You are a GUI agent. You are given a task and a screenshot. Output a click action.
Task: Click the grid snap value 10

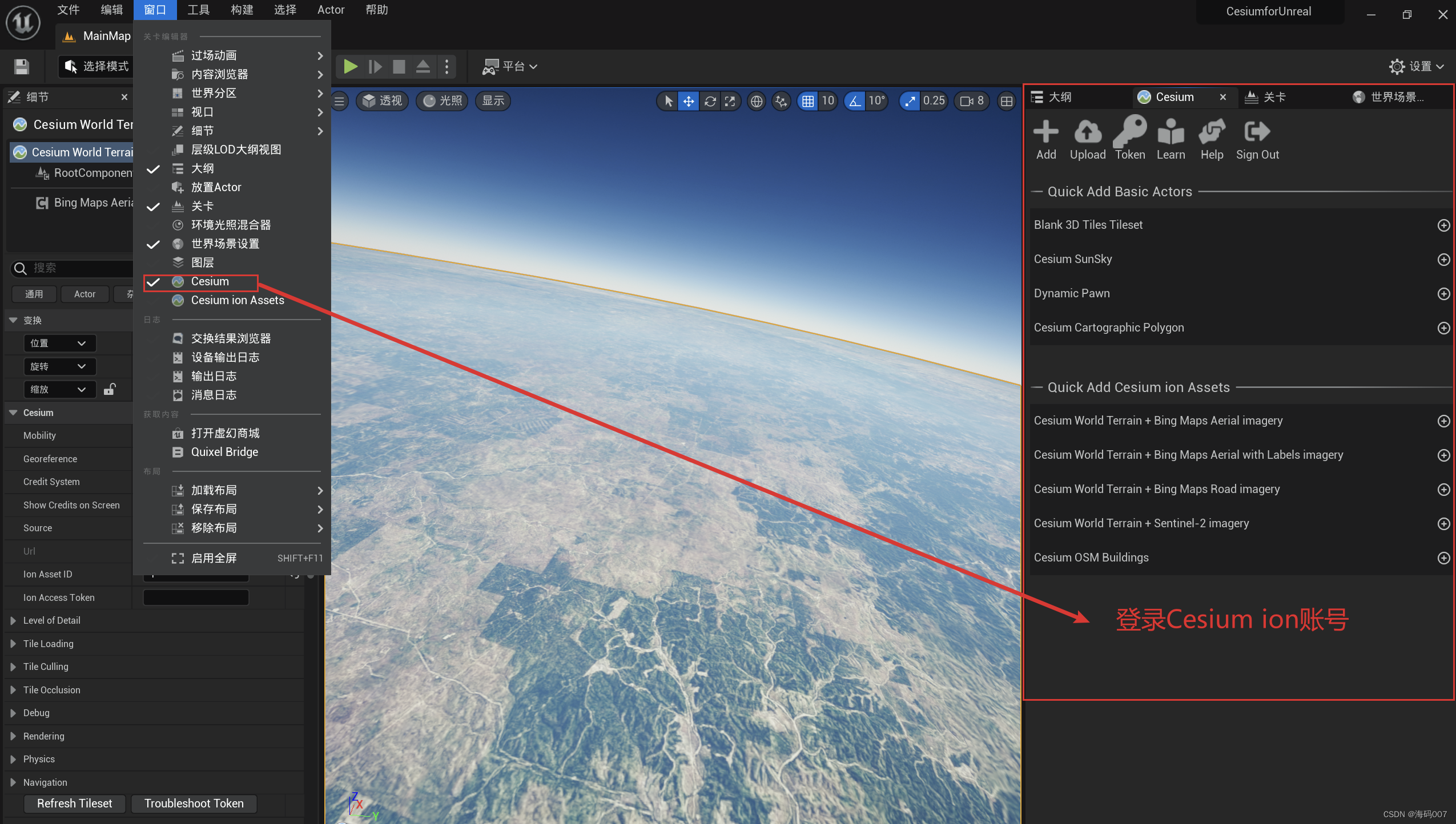pos(827,101)
